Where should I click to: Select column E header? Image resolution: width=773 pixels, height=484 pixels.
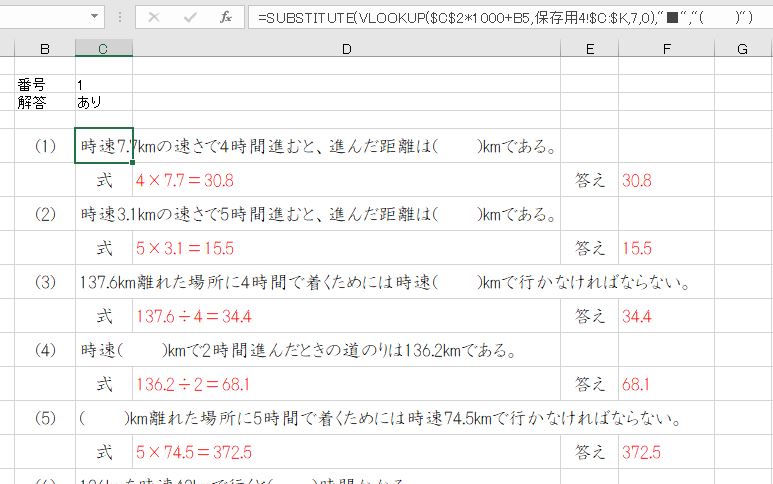tap(590, 49)
